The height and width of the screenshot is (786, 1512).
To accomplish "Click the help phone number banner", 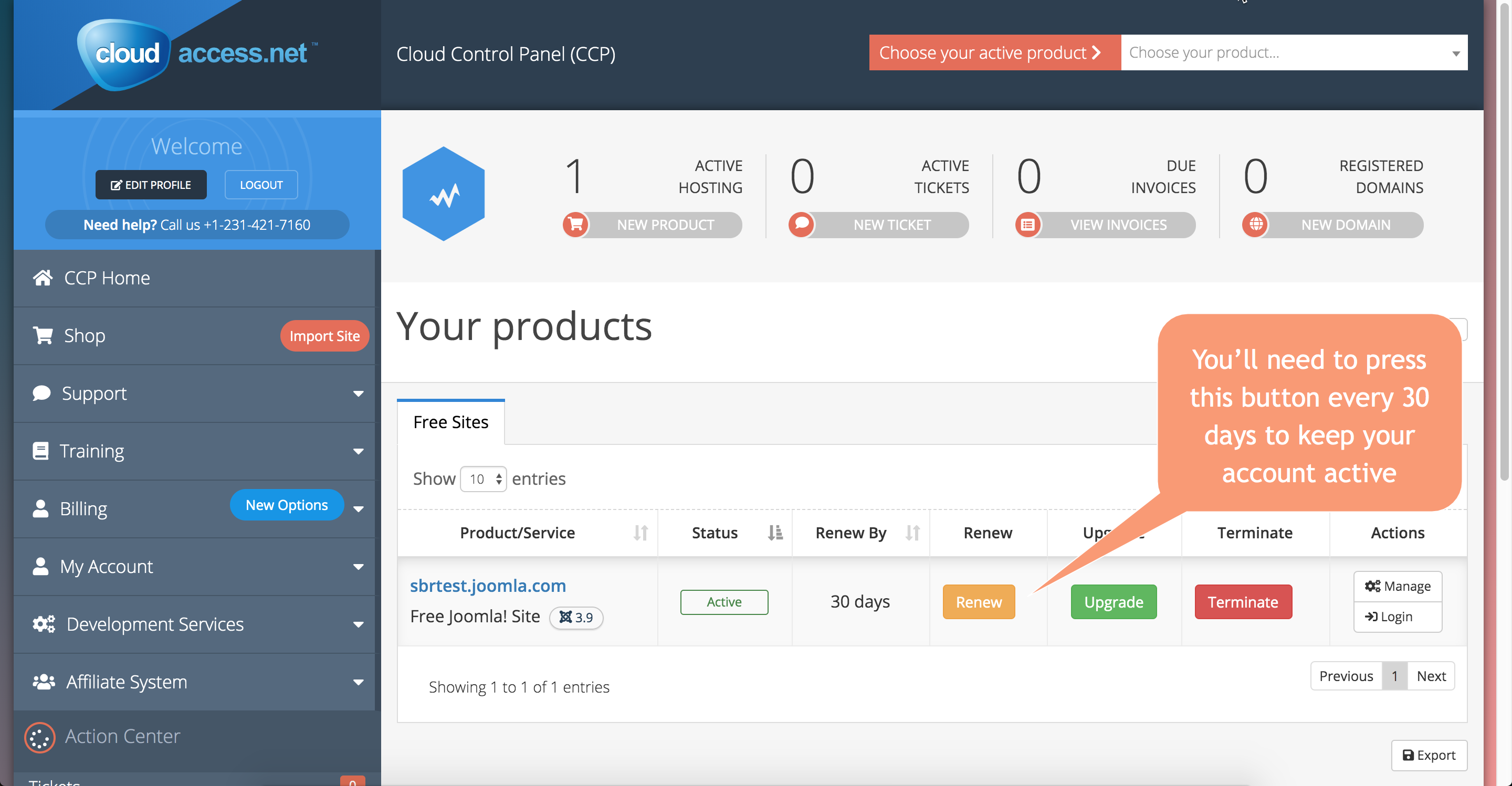I will (x=197, y=225).
